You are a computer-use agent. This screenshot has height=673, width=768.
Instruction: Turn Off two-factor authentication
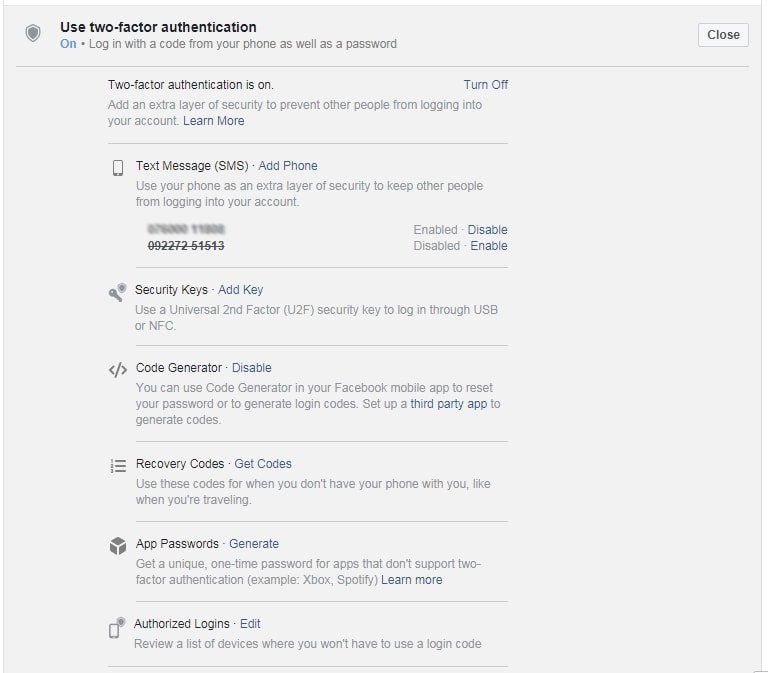click(x=485, y=85)
